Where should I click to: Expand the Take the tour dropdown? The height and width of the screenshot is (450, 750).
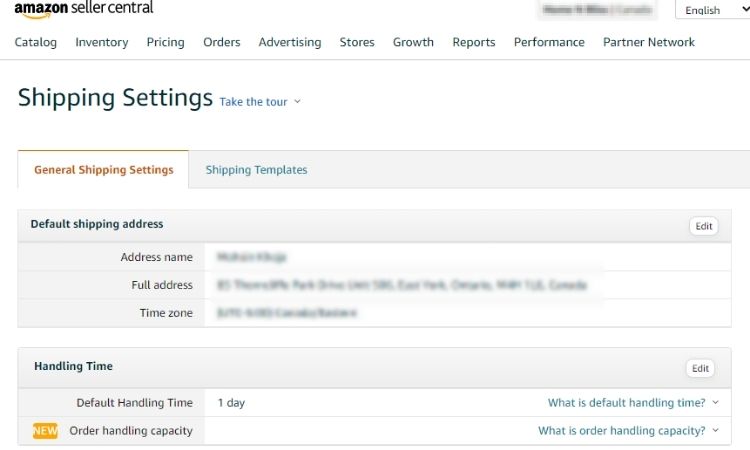(259, 102)
